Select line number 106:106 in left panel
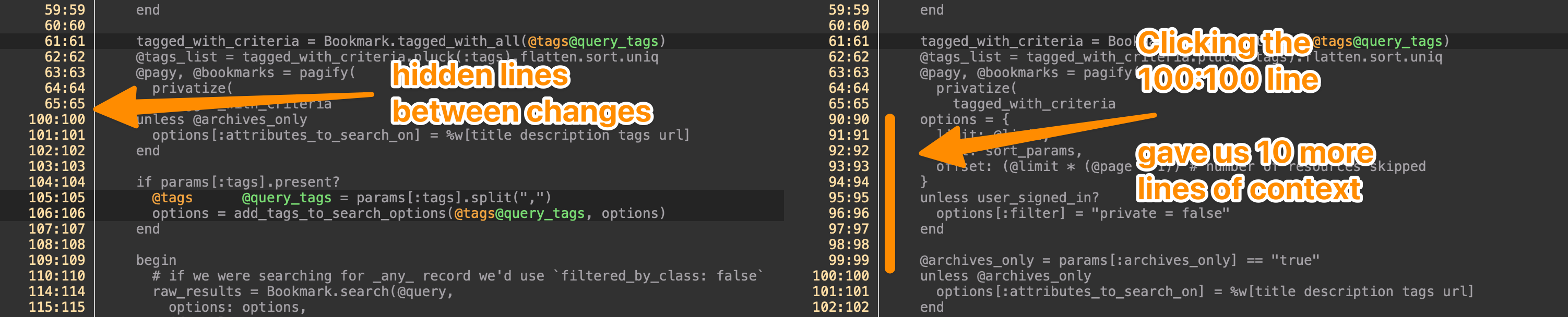This screenshot has height=317, width=1568. [x=56, y=214]
